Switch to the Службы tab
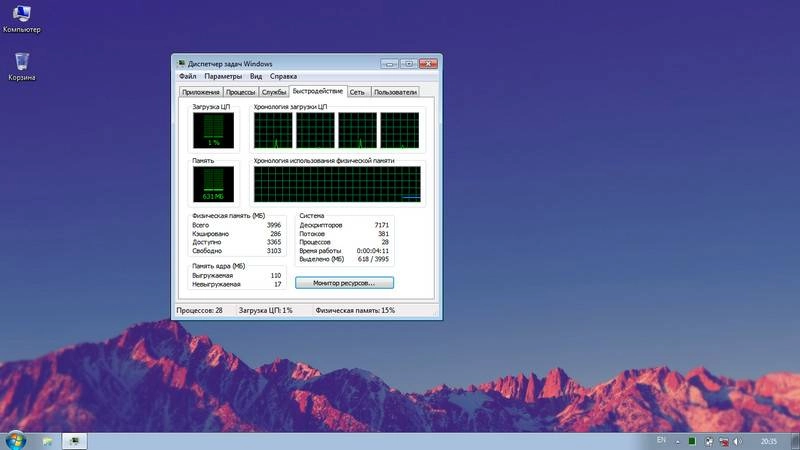The height and width of the screenshot is (450, 800). tap(274, 92)
